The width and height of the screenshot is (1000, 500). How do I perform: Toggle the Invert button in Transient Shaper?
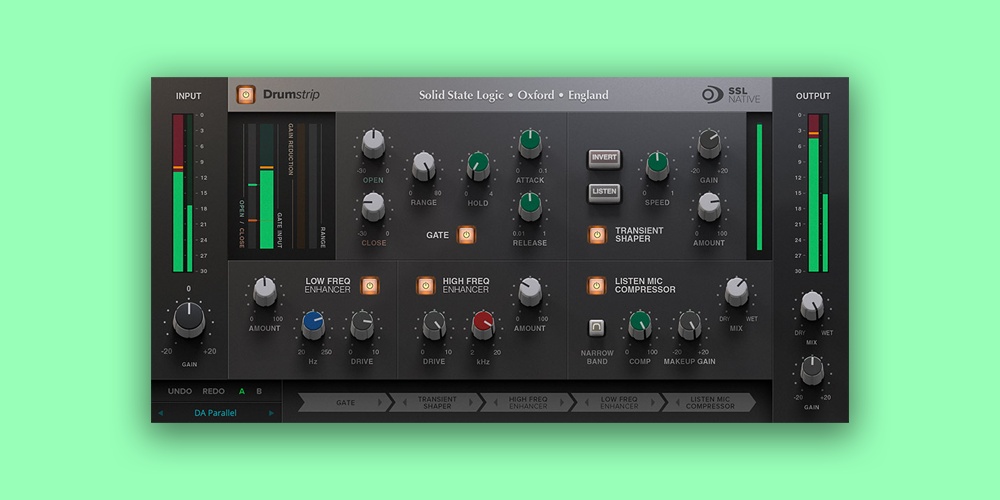pos(604,159)
